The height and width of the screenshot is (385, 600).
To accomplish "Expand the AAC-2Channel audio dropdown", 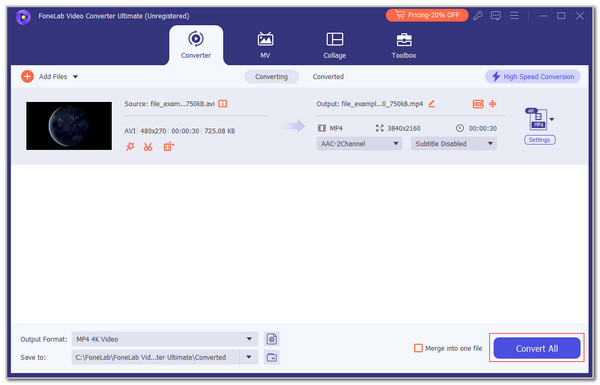I will point(359,144).
